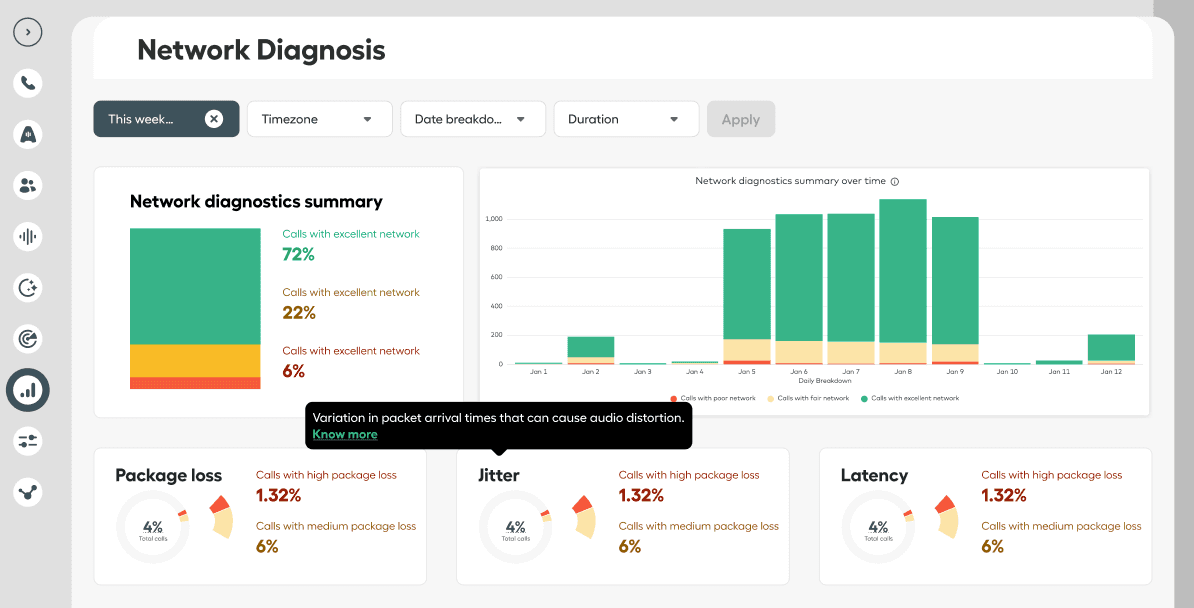This screenshot has height=608, width=1194.
Task: Open the Duration dropdown
Action: 625,119
